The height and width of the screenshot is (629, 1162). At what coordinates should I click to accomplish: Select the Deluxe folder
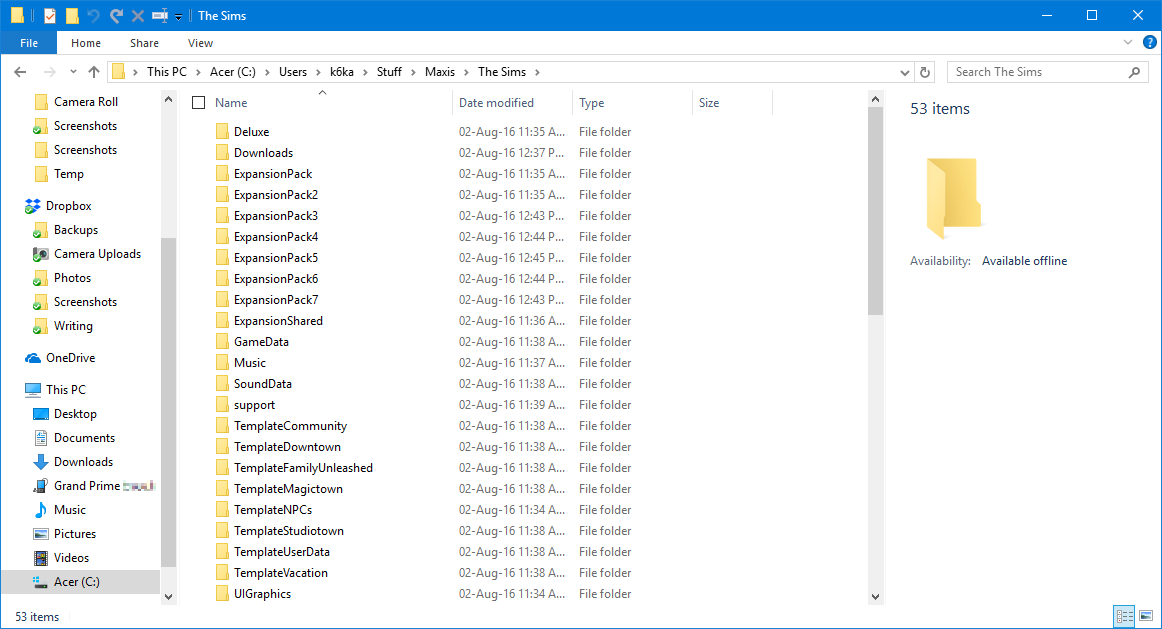point(251,132)
